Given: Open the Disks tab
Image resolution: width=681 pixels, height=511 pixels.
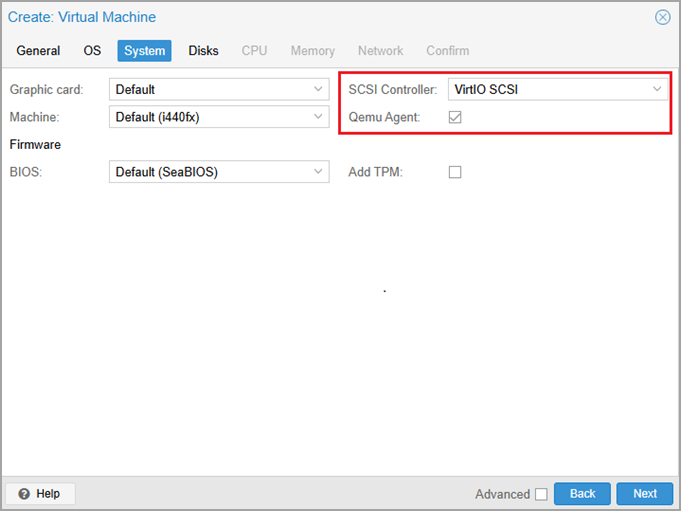Looking at the screenshot, I should (203, 51).
